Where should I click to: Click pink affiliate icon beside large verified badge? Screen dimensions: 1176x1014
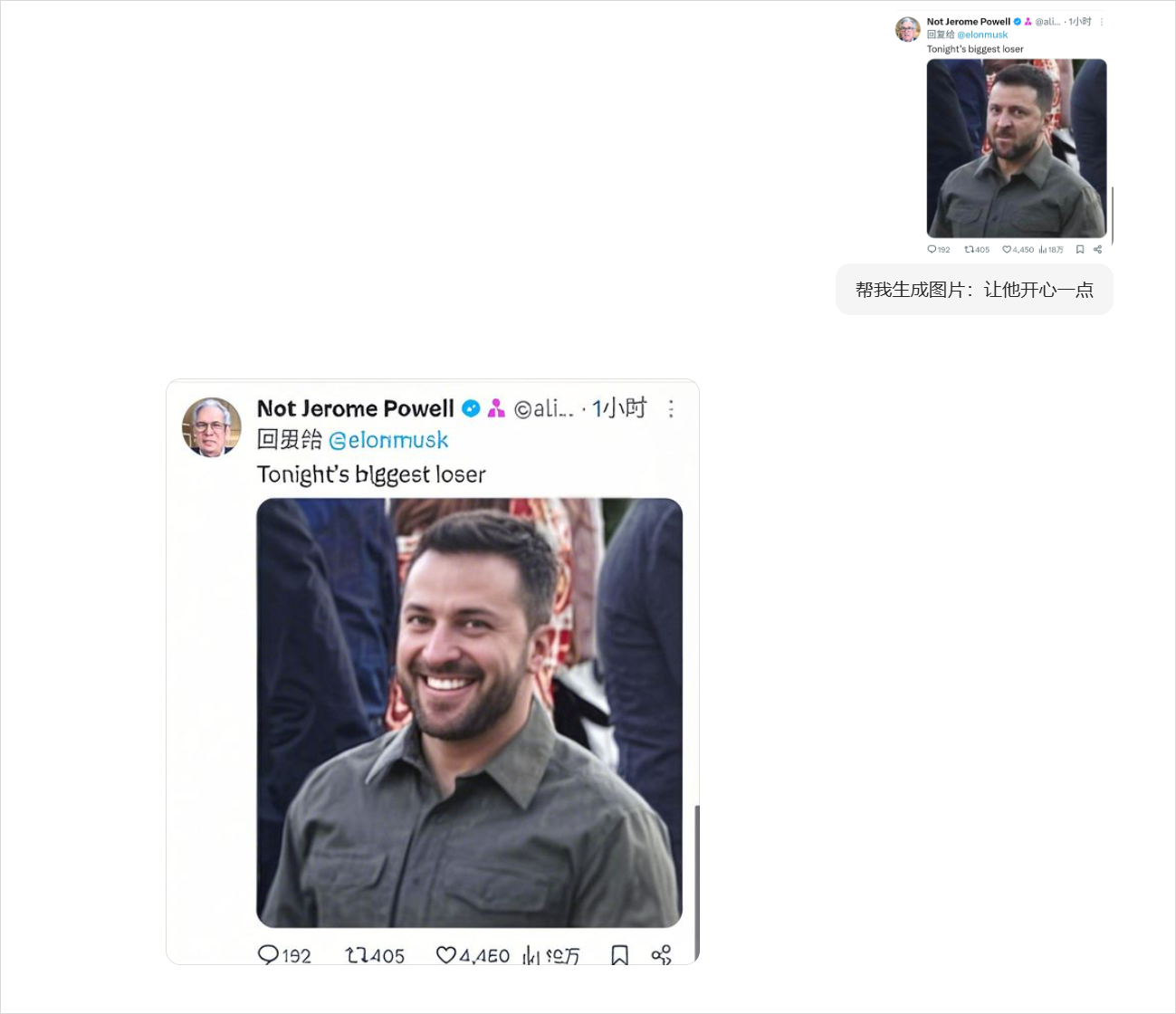496,408
